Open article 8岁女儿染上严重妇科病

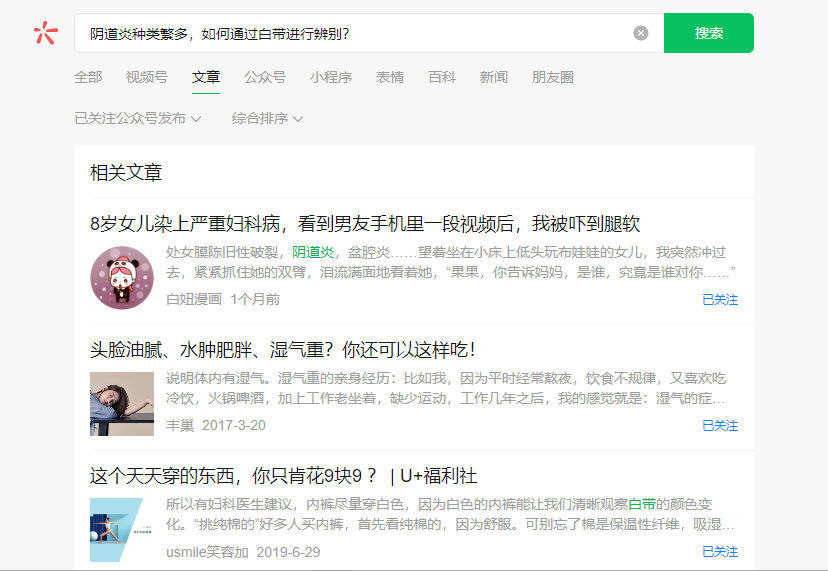365,223
